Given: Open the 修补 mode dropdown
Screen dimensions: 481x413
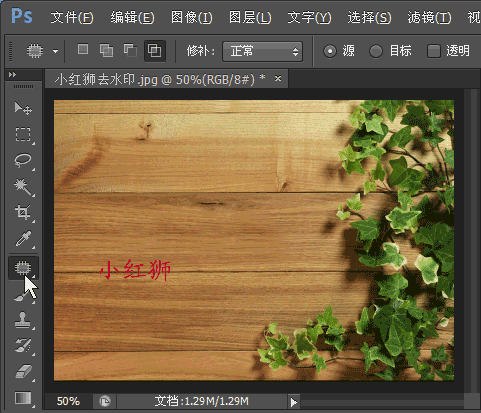Looking at the screenshot, I should (x=262, y=51).
